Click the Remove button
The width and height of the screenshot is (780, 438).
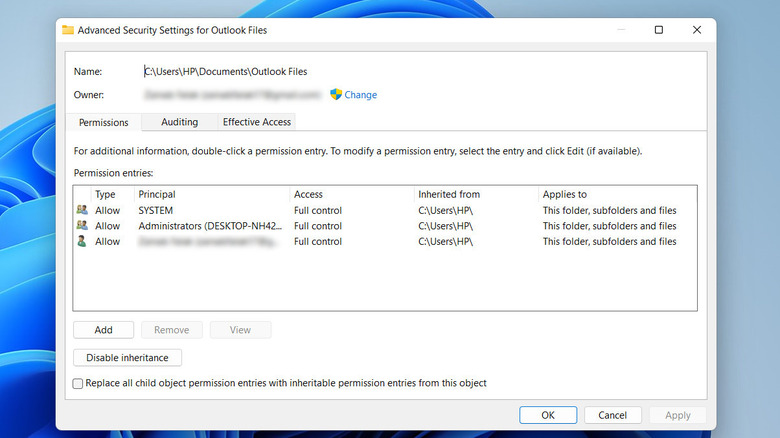point(172,329)
